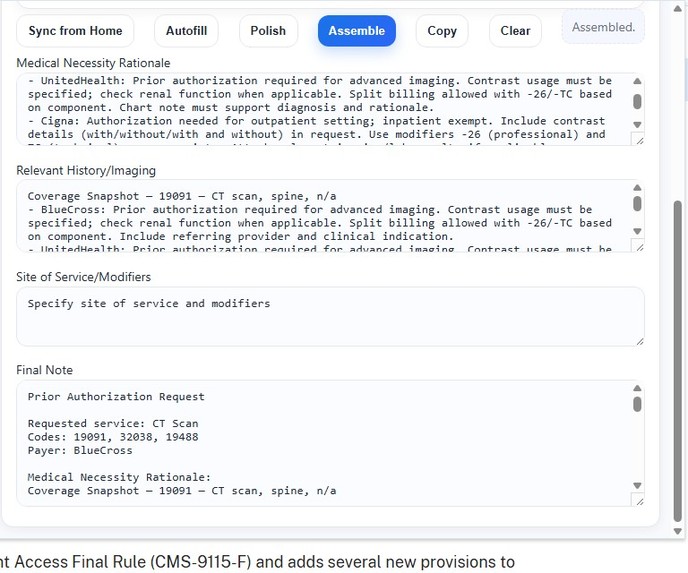The height and width of the screenshot is (573, 688).
Task: Click the Relevant History/Imaging resize handle
Action: 639,247
